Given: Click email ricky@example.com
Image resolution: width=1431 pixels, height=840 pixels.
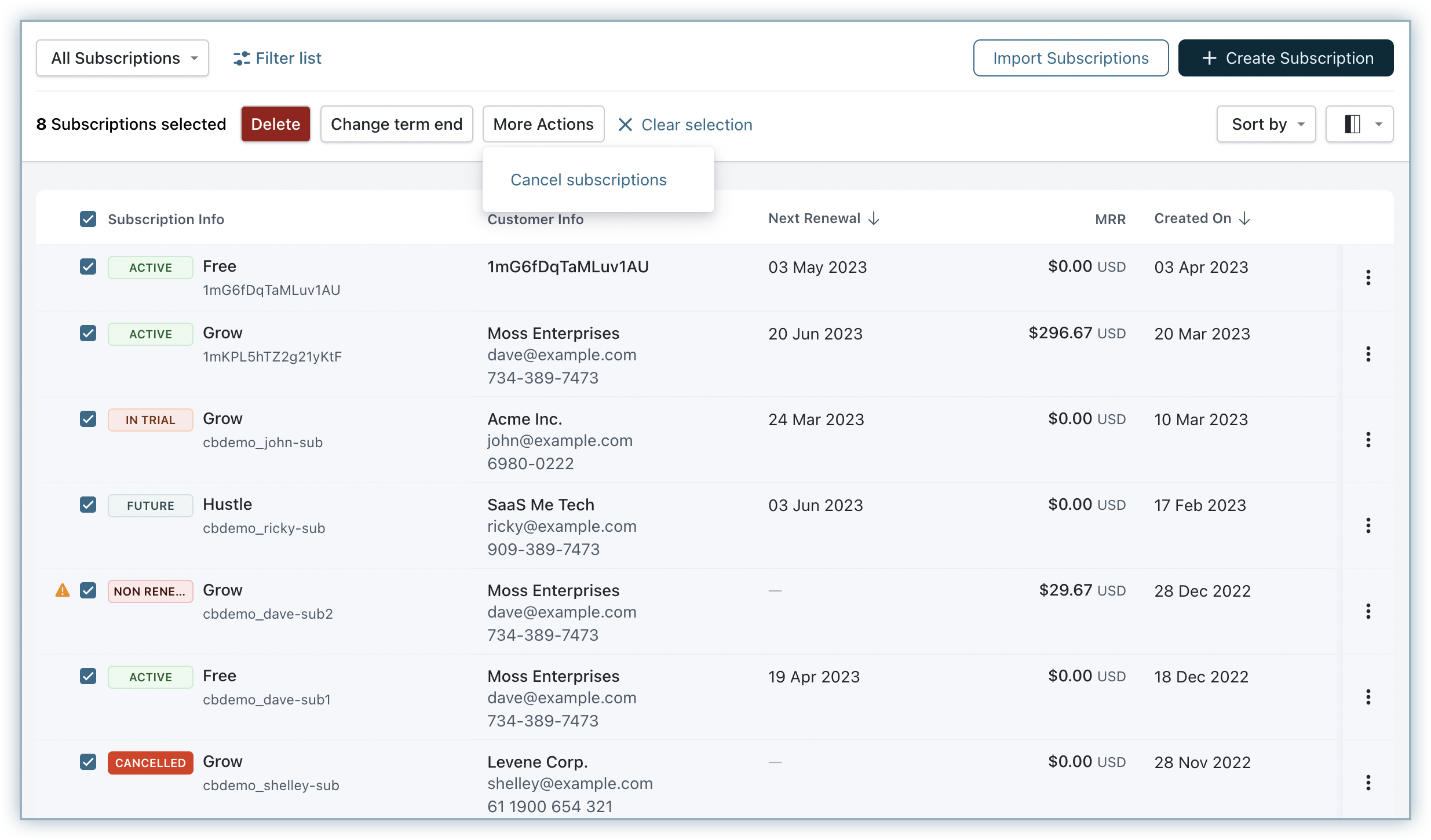Looking at the screenshot, I should click(x=562, y=526).
